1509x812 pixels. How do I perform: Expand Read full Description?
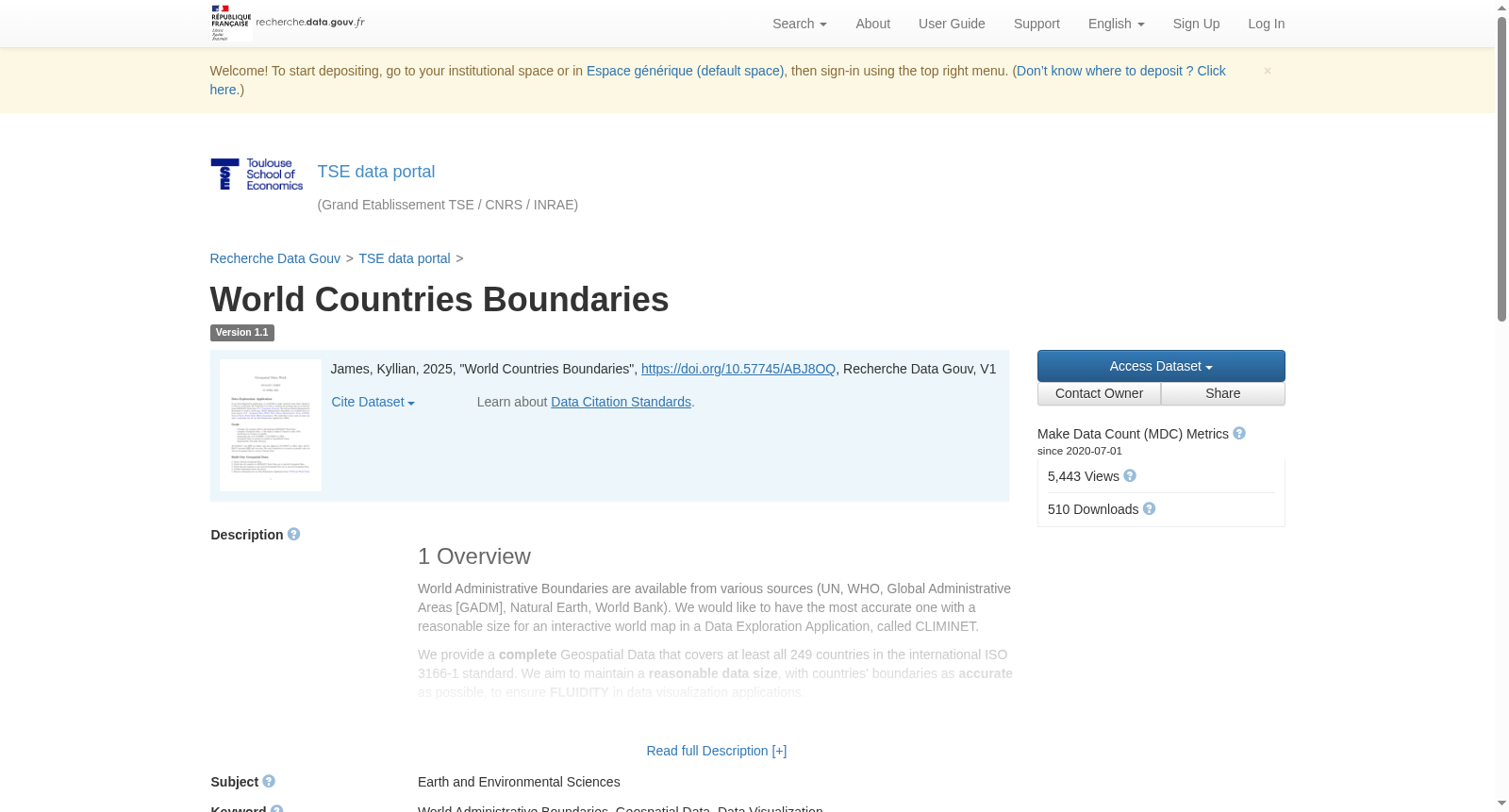pos(717,751)
